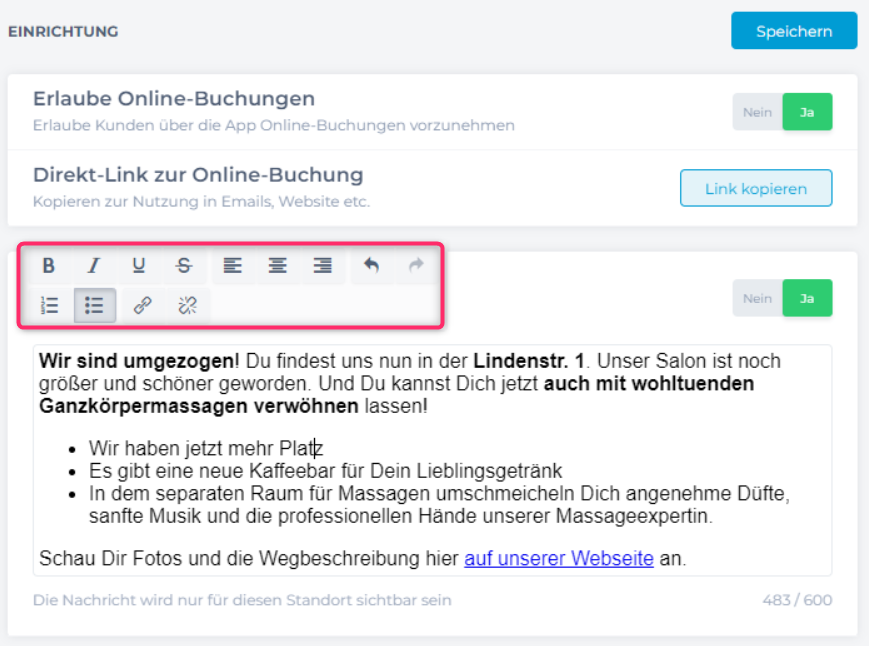
Task: Underline the selected text
Action: tap(139, 265)
